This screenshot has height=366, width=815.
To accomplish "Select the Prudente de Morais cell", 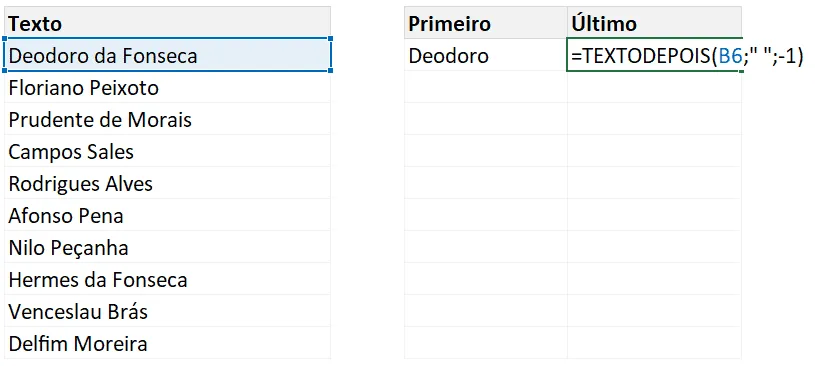I will point(167,119).
